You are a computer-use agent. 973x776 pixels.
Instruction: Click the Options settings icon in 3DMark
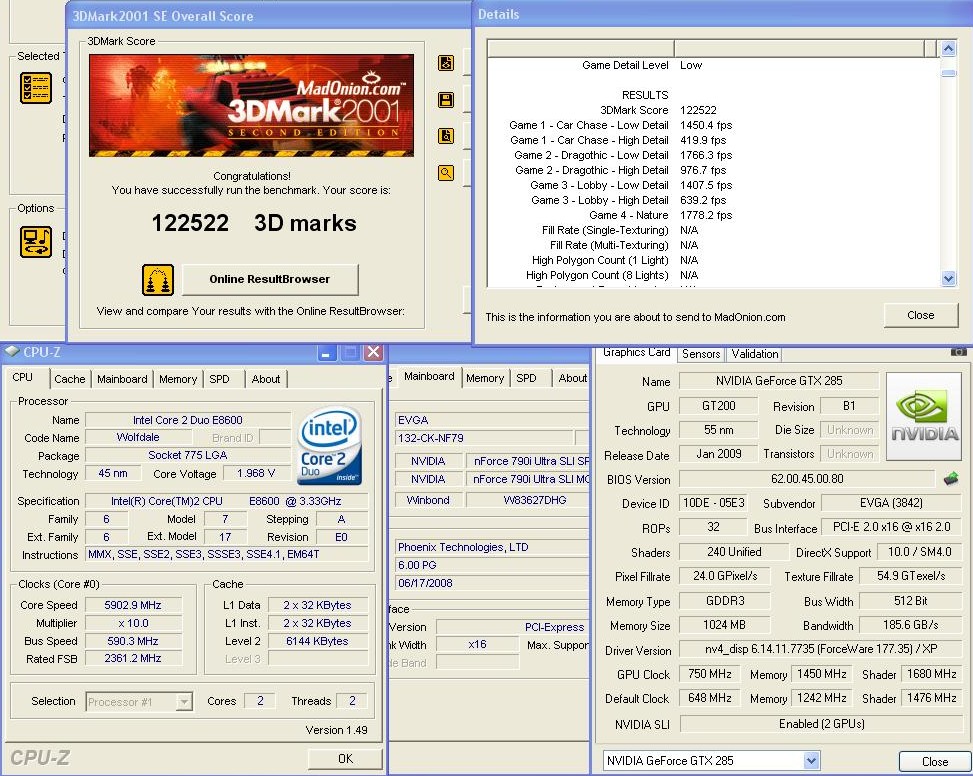pos(35,241)
